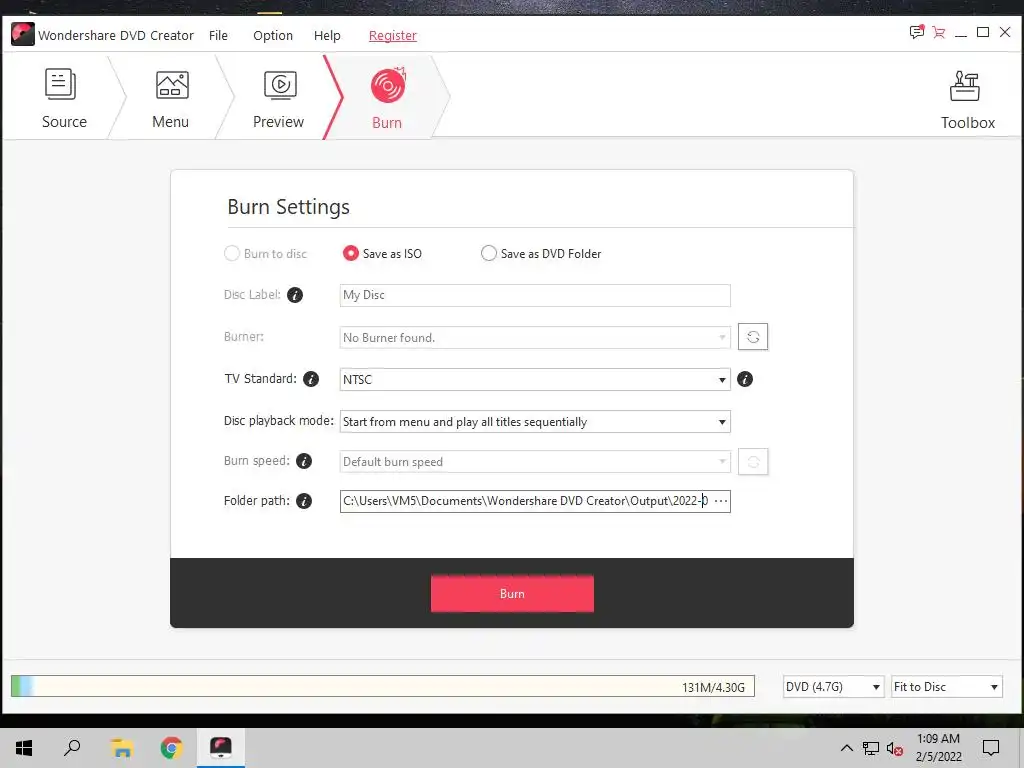Open the DVD (4.7G) disc type dropdown

click(833, 686)
